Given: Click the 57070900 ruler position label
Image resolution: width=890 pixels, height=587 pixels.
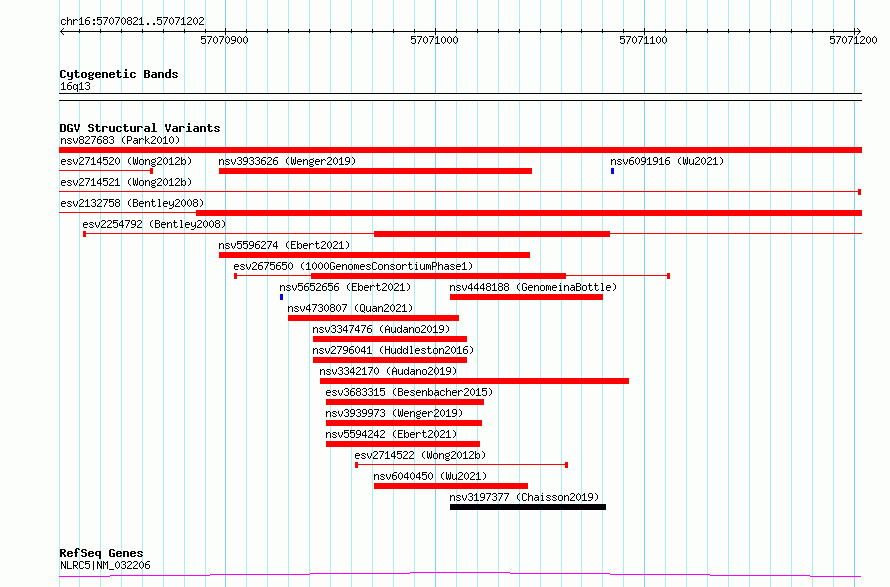Looking at the screenshot, I should (x=224, y=40).
